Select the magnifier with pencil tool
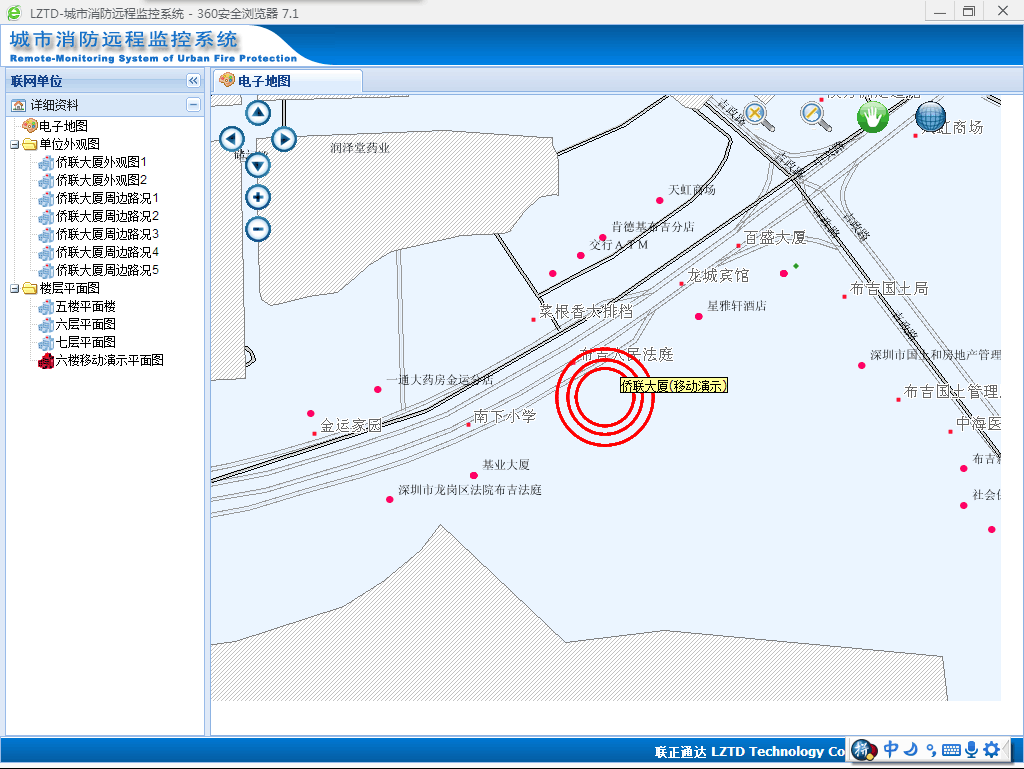Image resolution: width=1024 pixels, height=769 pixels. [816, 115]
